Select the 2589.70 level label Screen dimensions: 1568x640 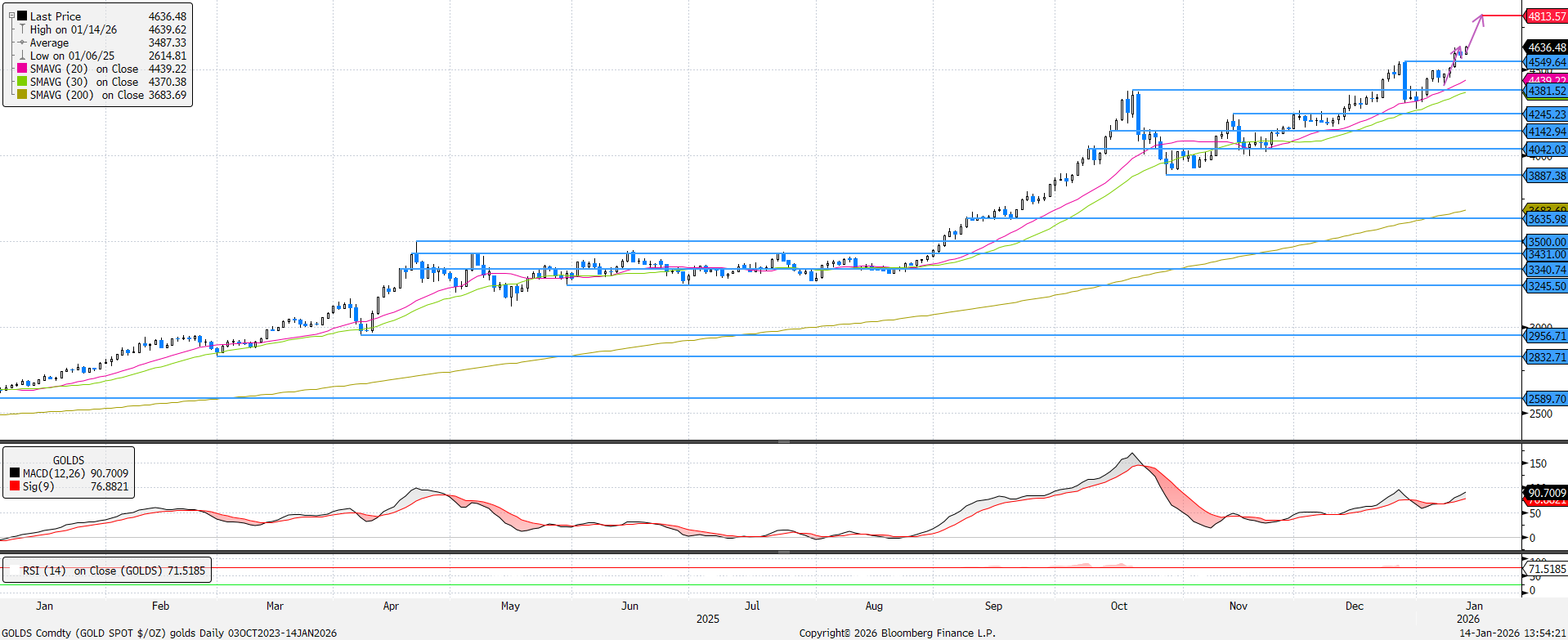(1546, 399)
